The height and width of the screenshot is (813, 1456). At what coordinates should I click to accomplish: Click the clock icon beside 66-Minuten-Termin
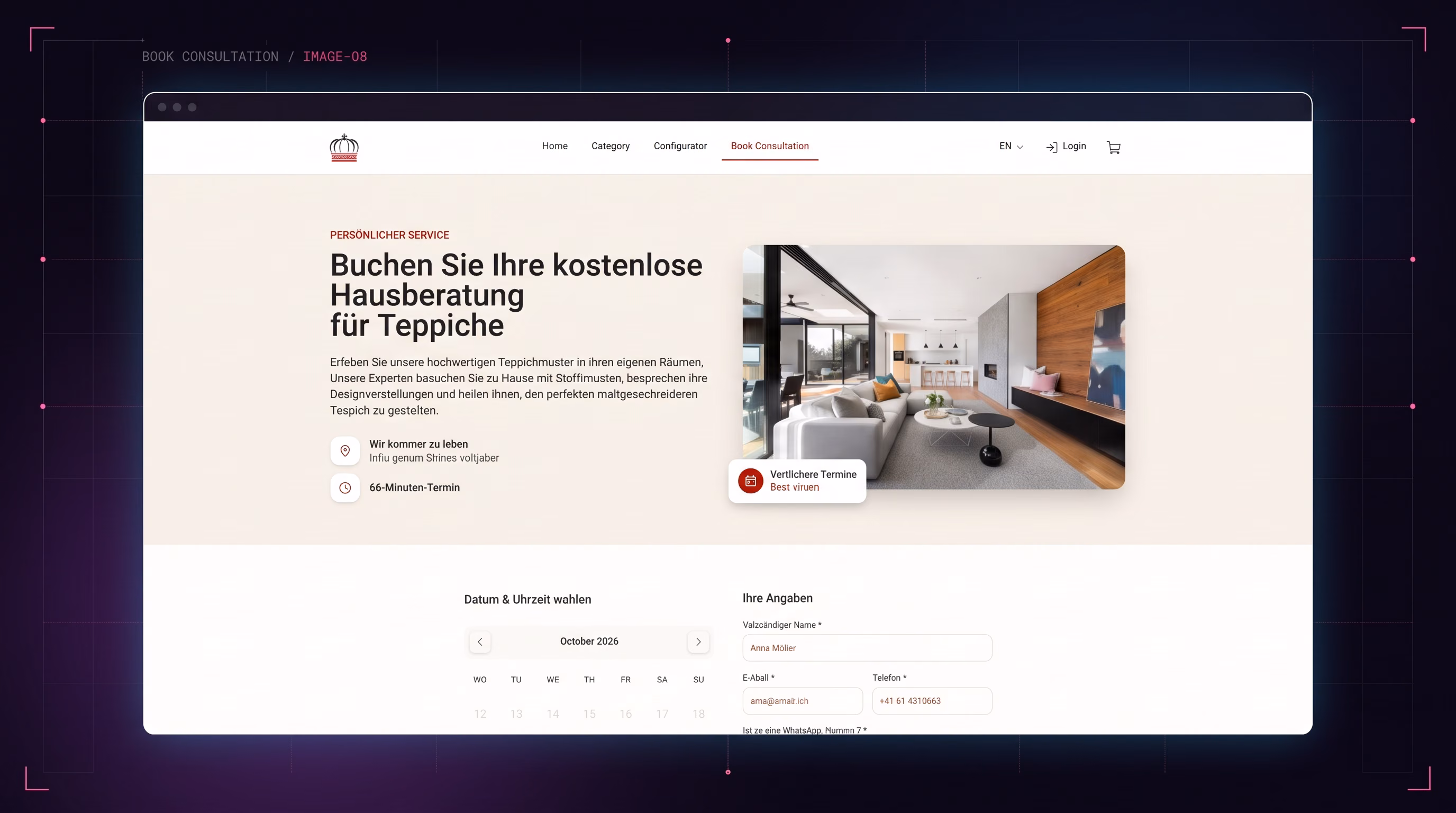click(345, 487)
